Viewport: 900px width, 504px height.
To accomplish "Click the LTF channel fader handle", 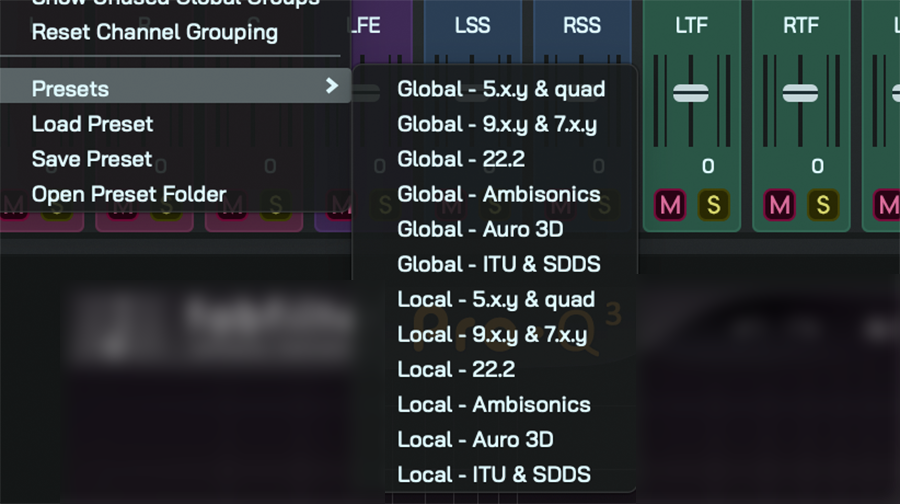I will pyautogui.click(x=691, y=93).
